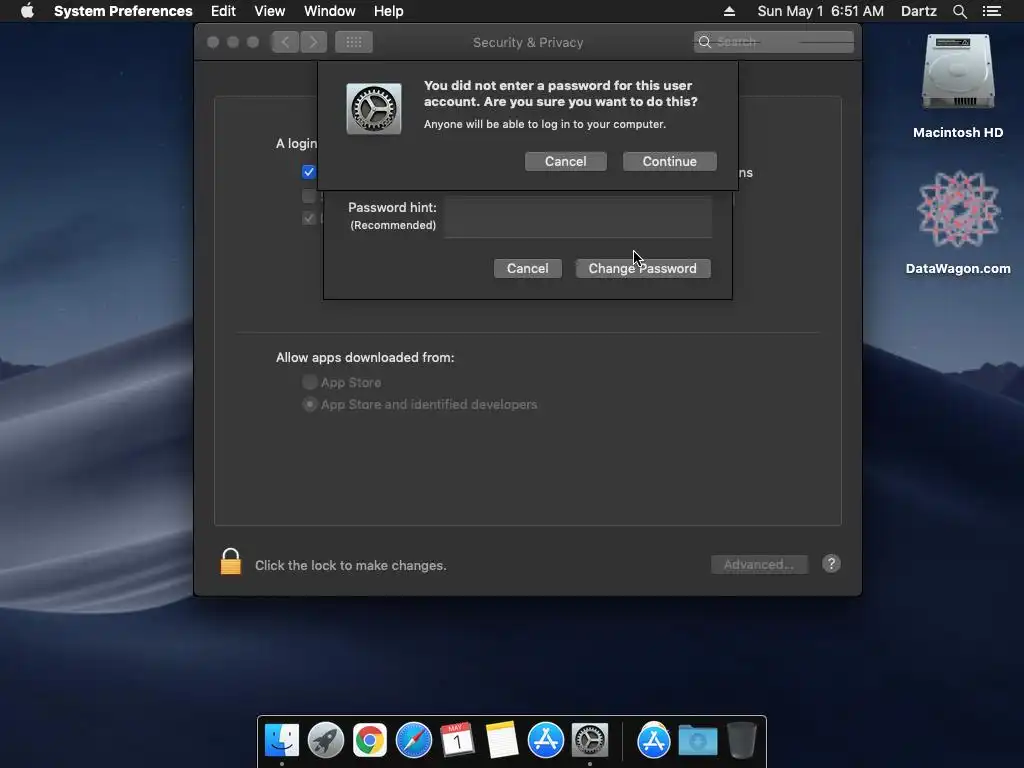Select App Store and identified developers option

click(x=310, y=404)
